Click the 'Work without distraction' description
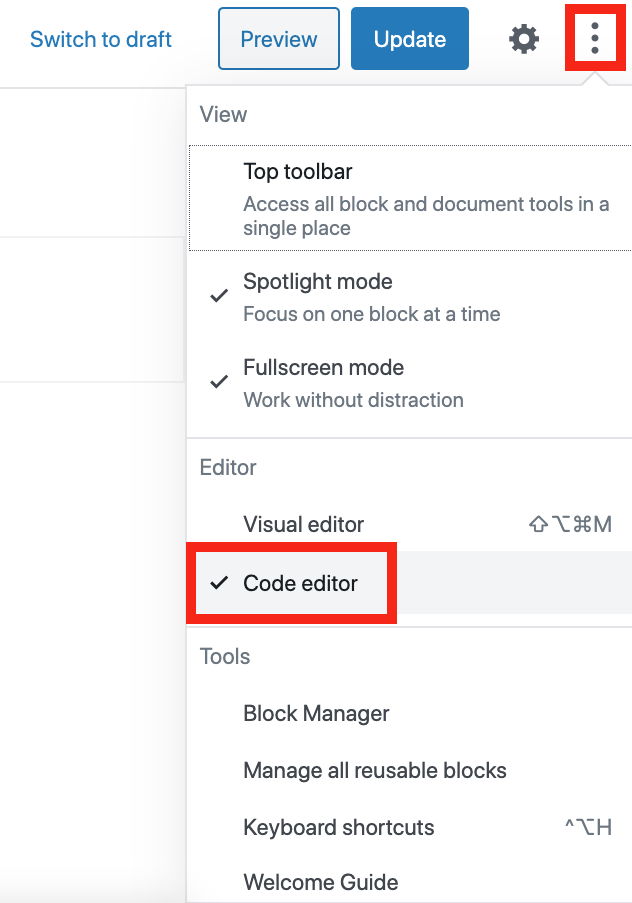The image size is (632, 903). click(x=353, y=400)
